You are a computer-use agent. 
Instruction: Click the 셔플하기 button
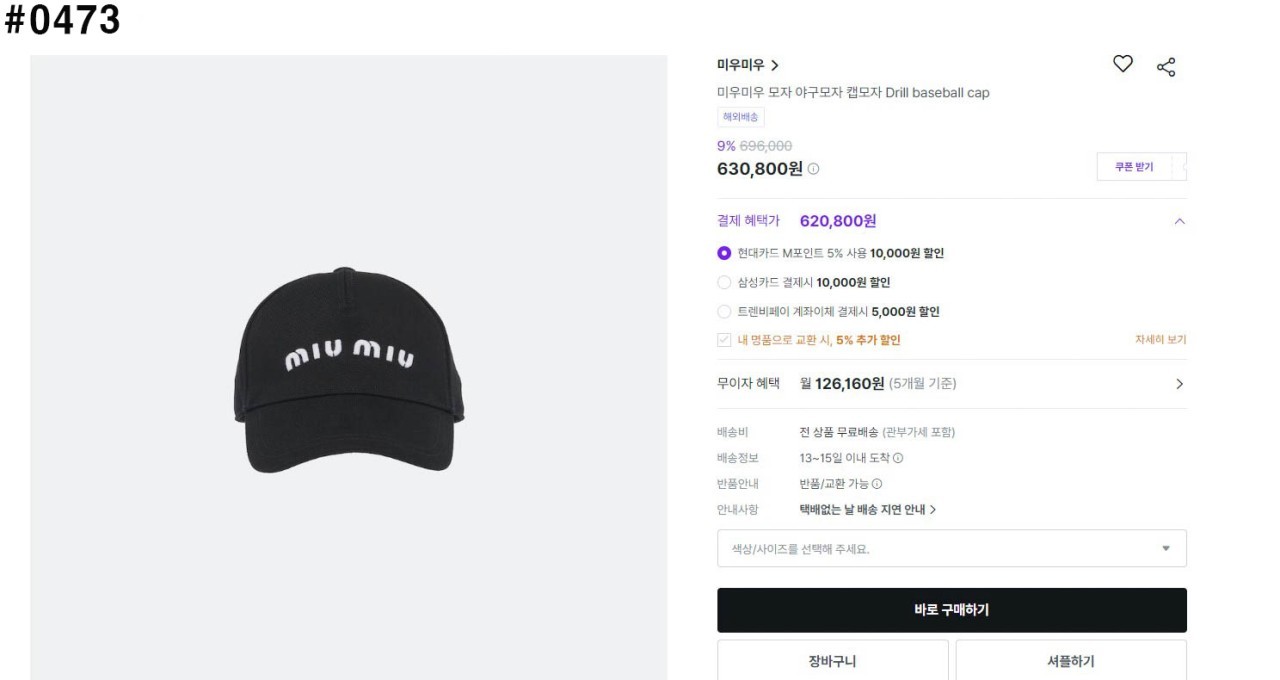click(1070, 661)
